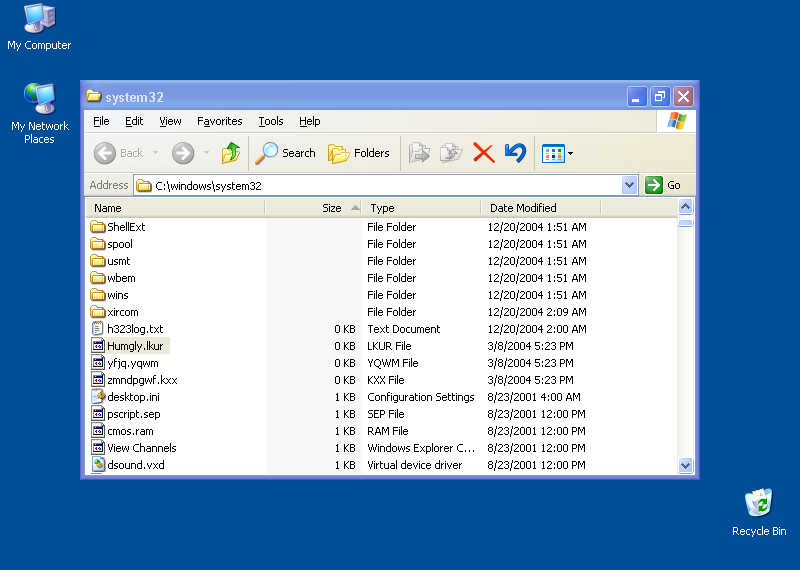Select the spool folder icon

97,244
